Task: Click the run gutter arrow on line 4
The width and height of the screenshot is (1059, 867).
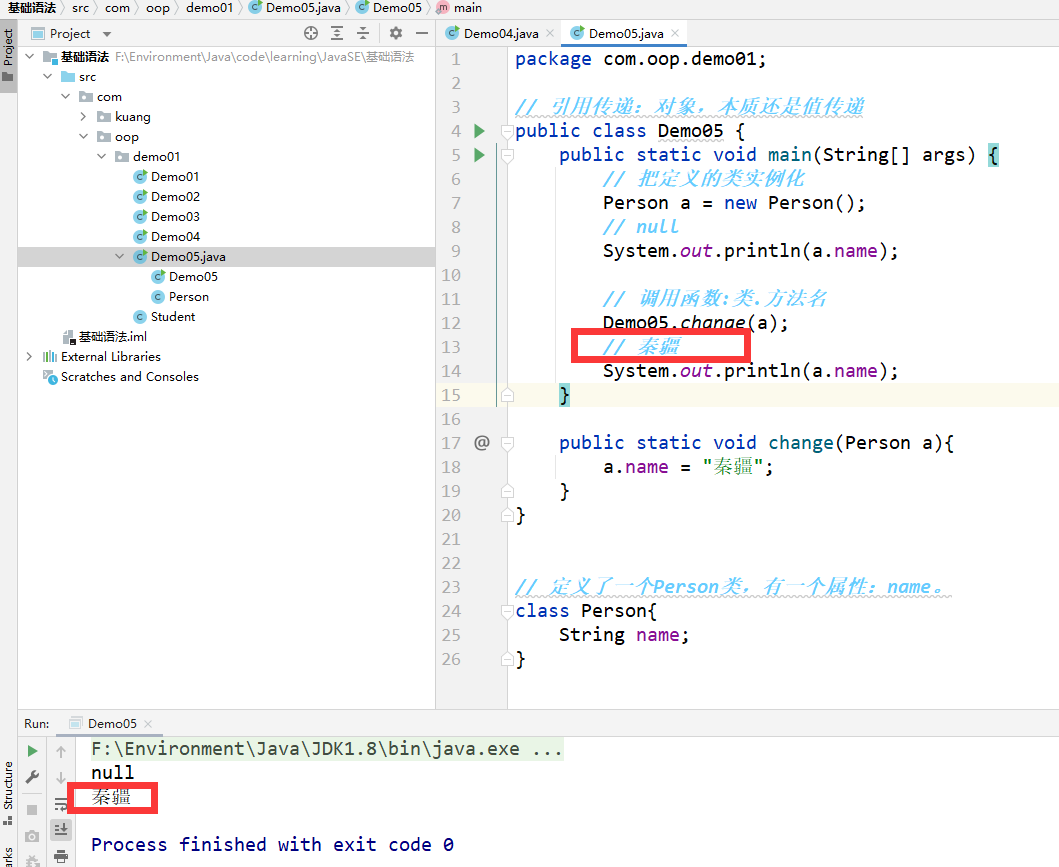Action: point(480,130)
